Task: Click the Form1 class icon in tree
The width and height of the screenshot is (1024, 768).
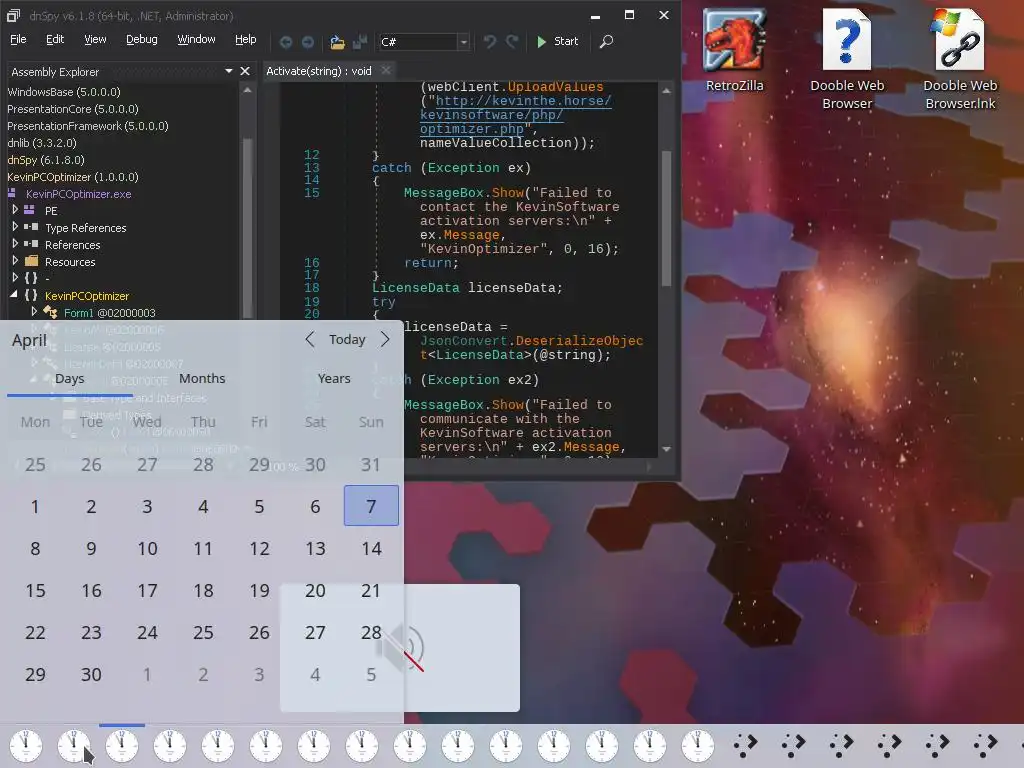Action: coord(50,312)
